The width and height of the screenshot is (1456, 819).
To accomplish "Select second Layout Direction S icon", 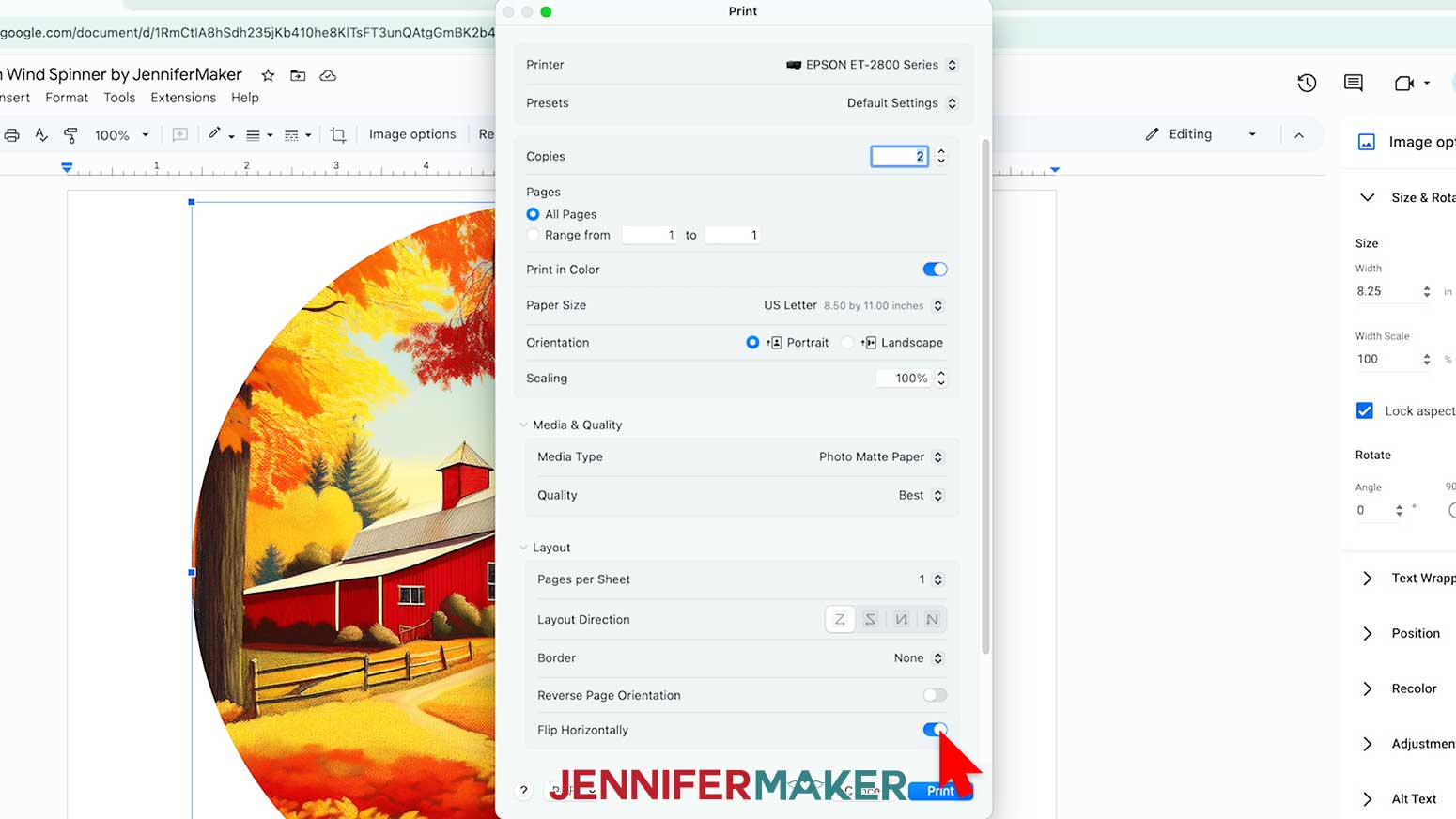I will pos(871,619).
